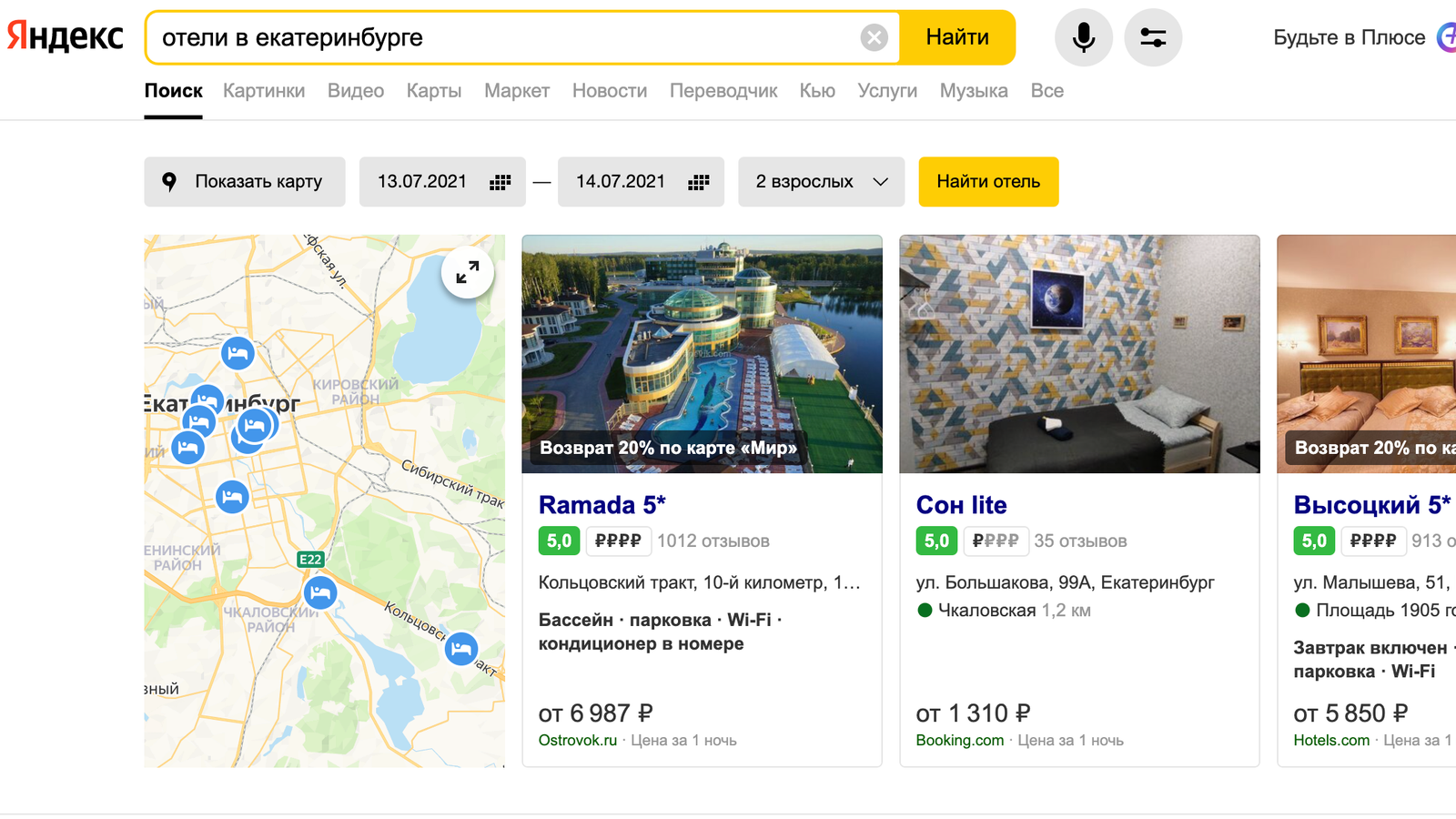Select the 14.07.2021 check-out date field
This screenshot has height=819, width=1456.
[x=641, y=182]
